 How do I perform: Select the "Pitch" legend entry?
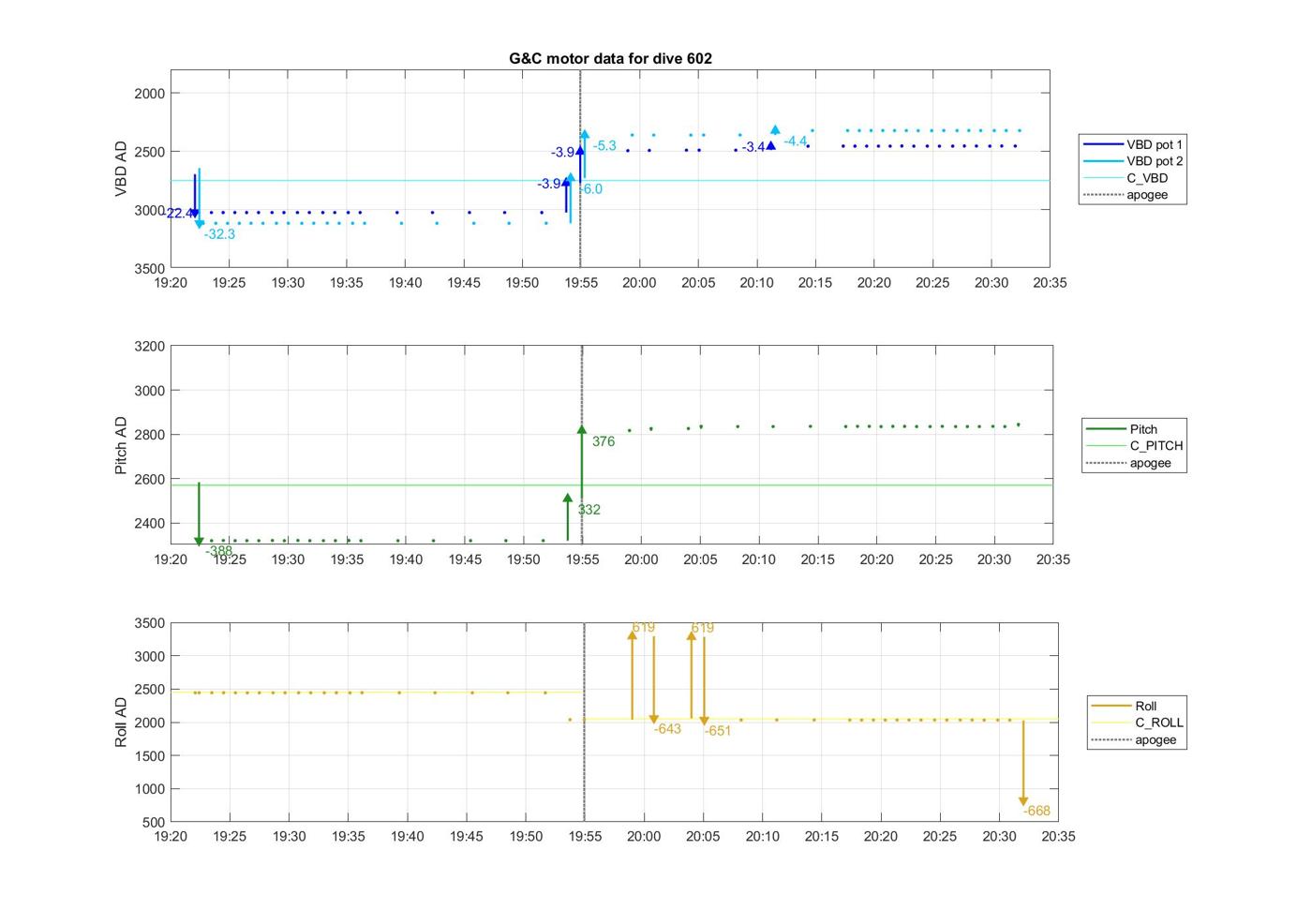[1122, 429]
